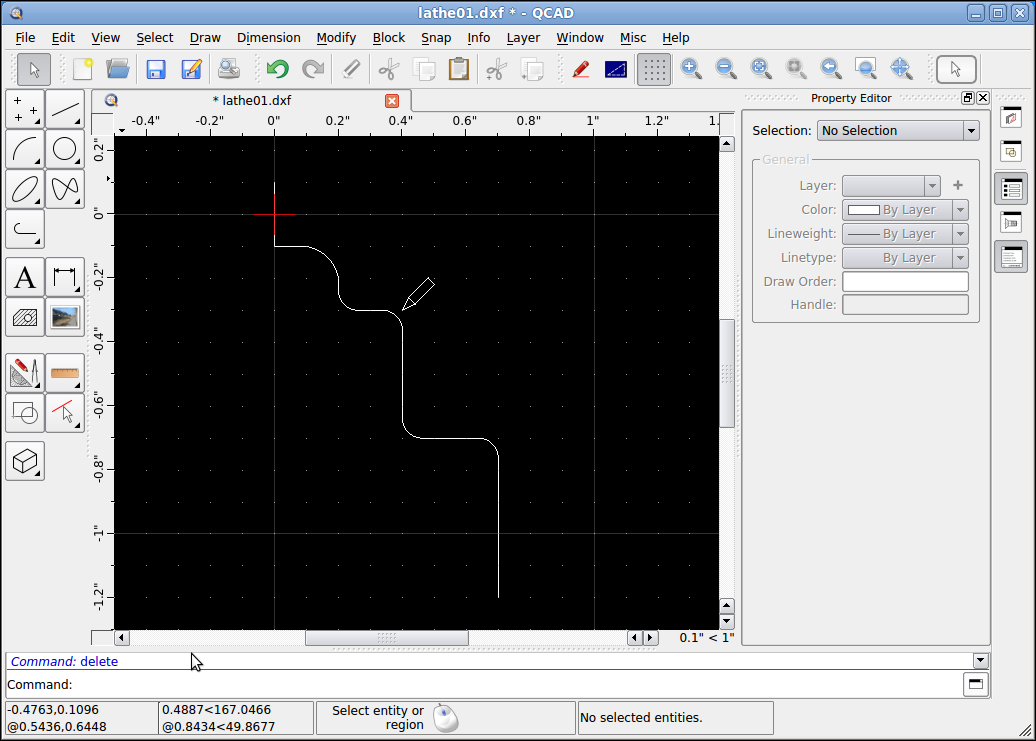Create a new document
This screenshot has width=1036, height=741.
click(83, 69)
